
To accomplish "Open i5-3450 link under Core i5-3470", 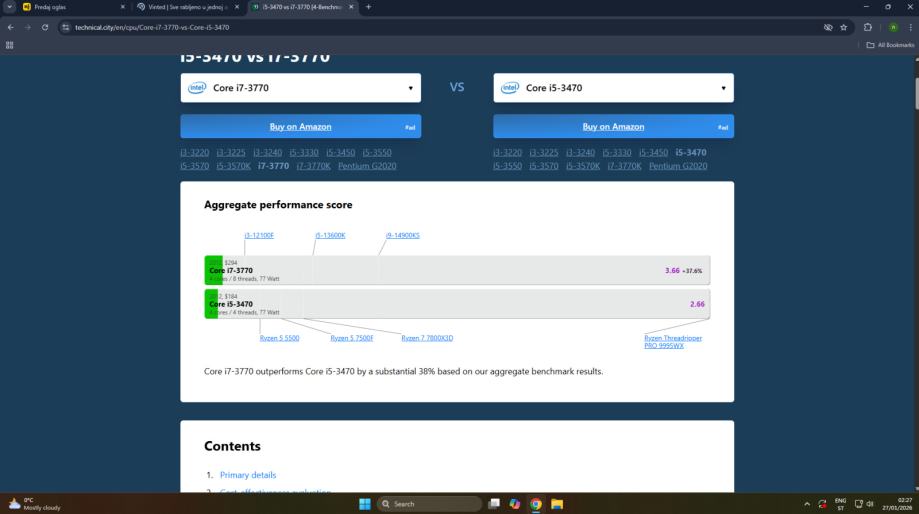I will 653,152.
